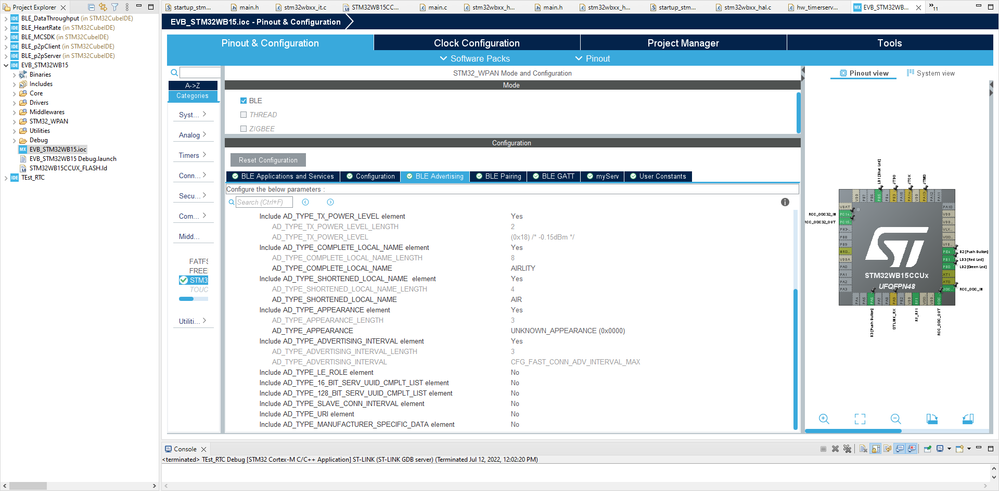Open myServ configuration tab
999x491 pixels.
603,176
